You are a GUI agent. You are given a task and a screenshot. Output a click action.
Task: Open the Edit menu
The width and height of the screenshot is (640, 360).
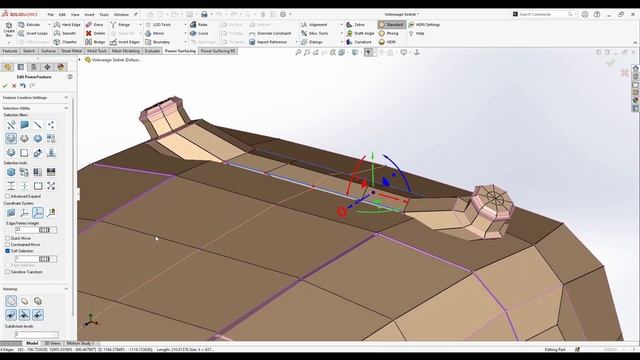tap(62, 14)
